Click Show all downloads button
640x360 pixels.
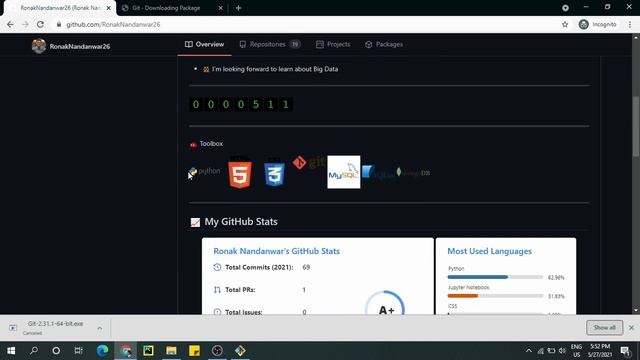[x=604, y=327]
